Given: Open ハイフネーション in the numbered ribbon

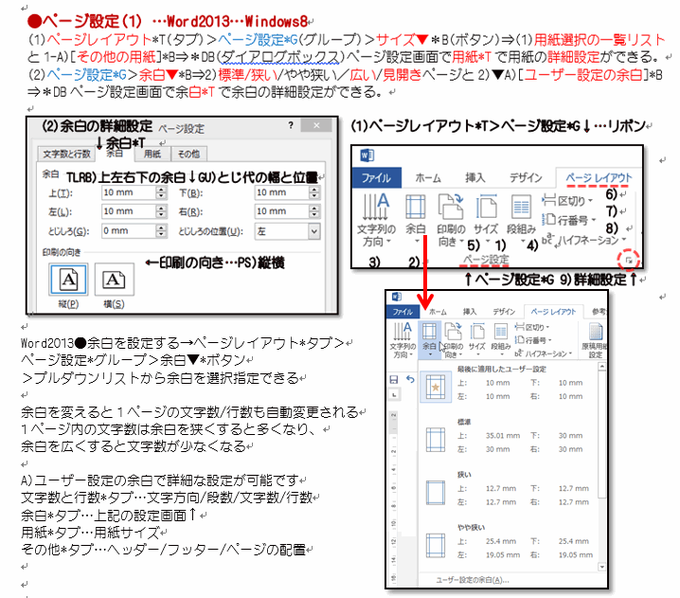Looking at the screenshot, I should tap(584, 240).
